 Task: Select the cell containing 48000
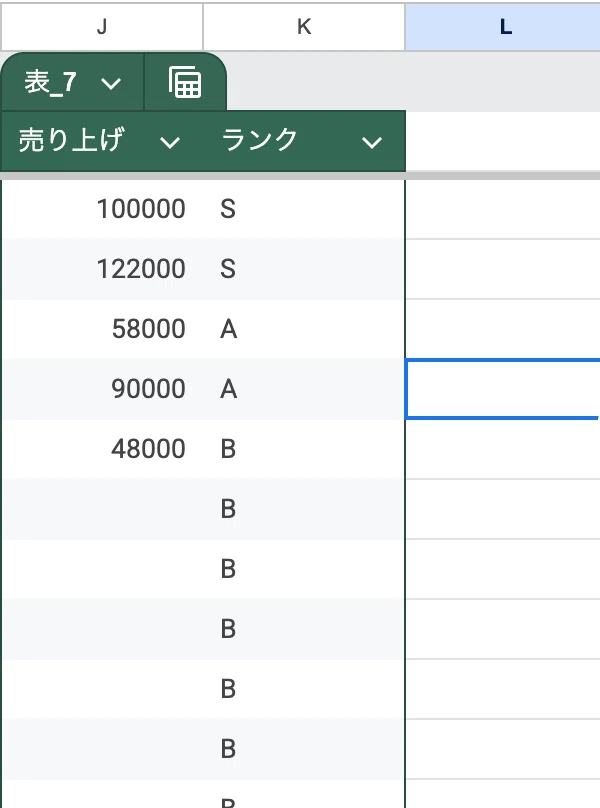102,449
